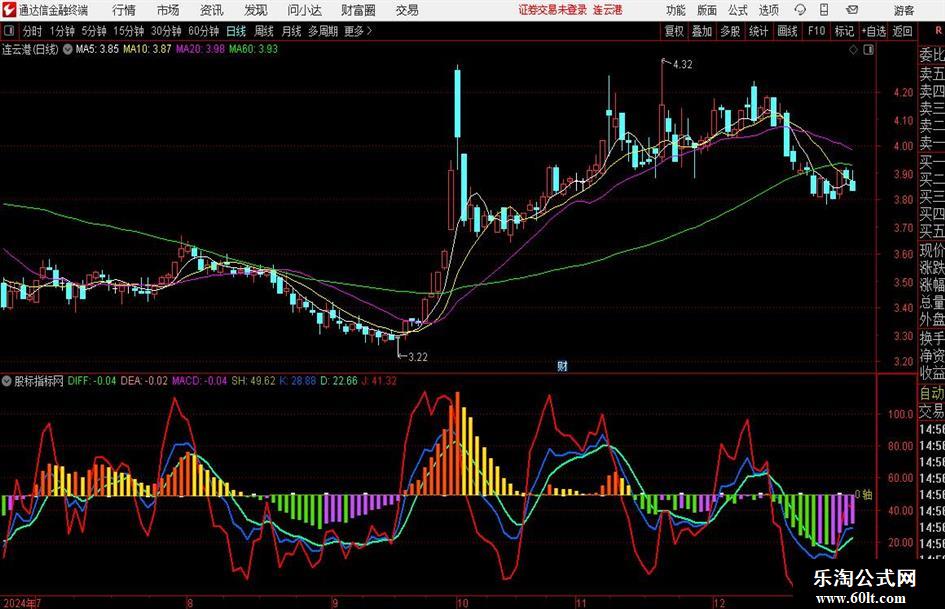The image size is (945, 609).
Task: Open the 选项 menu
Action: [768, 10]
